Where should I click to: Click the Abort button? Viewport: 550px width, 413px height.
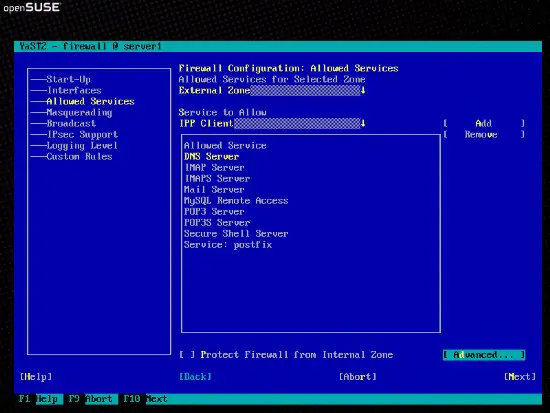point(358,377)
